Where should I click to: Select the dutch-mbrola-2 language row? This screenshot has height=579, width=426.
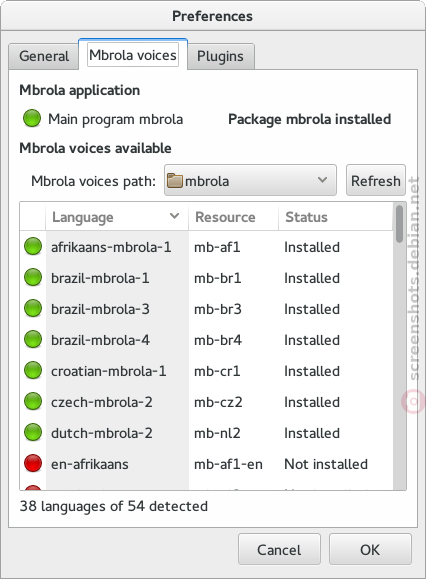pyautogui.click(x=206, y=433)
